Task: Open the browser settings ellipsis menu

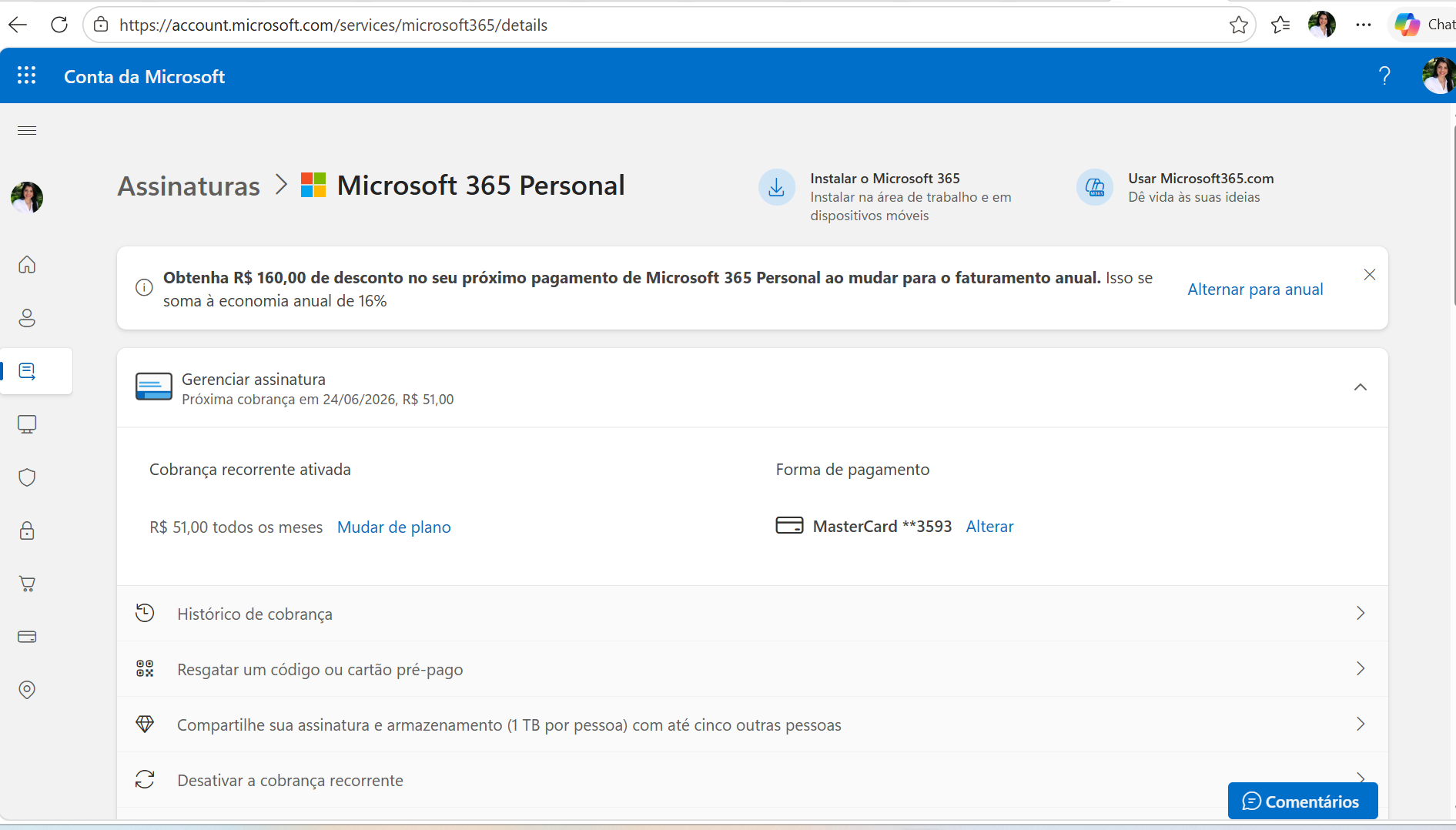Action: click(x=1364, y=25)
